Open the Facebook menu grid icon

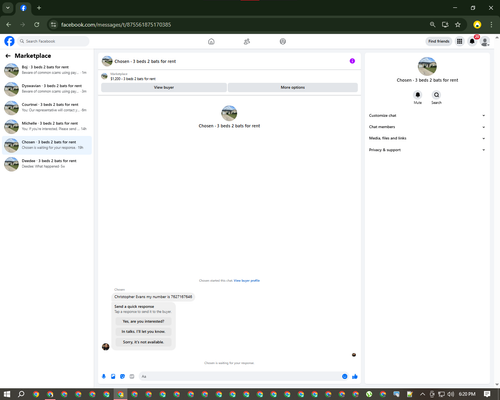point(460,41)
